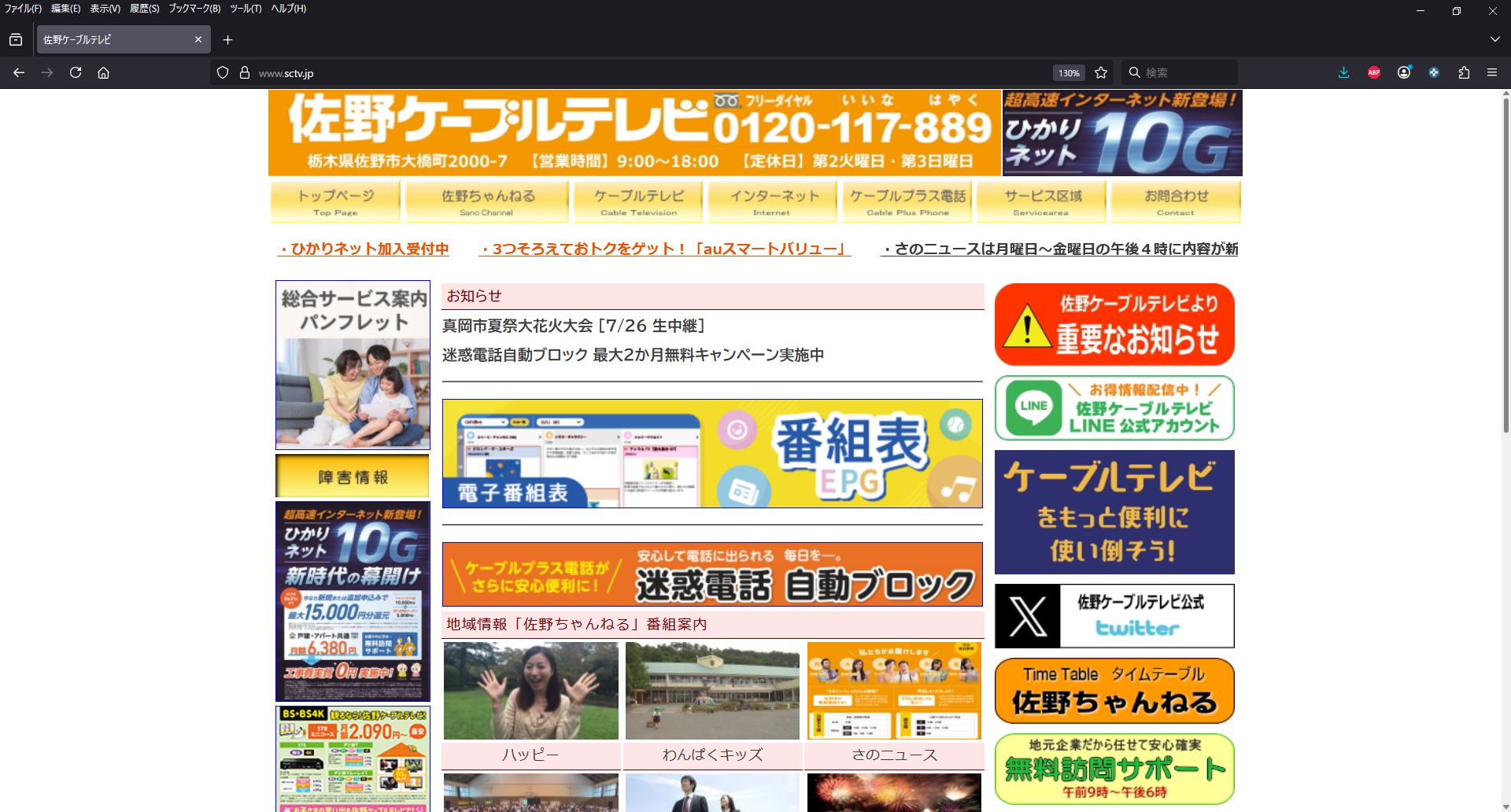The width and height of the screenshot is (1511, 812).
Task: Open the 履歴(S) menu
Action: (x=144, y=9)
